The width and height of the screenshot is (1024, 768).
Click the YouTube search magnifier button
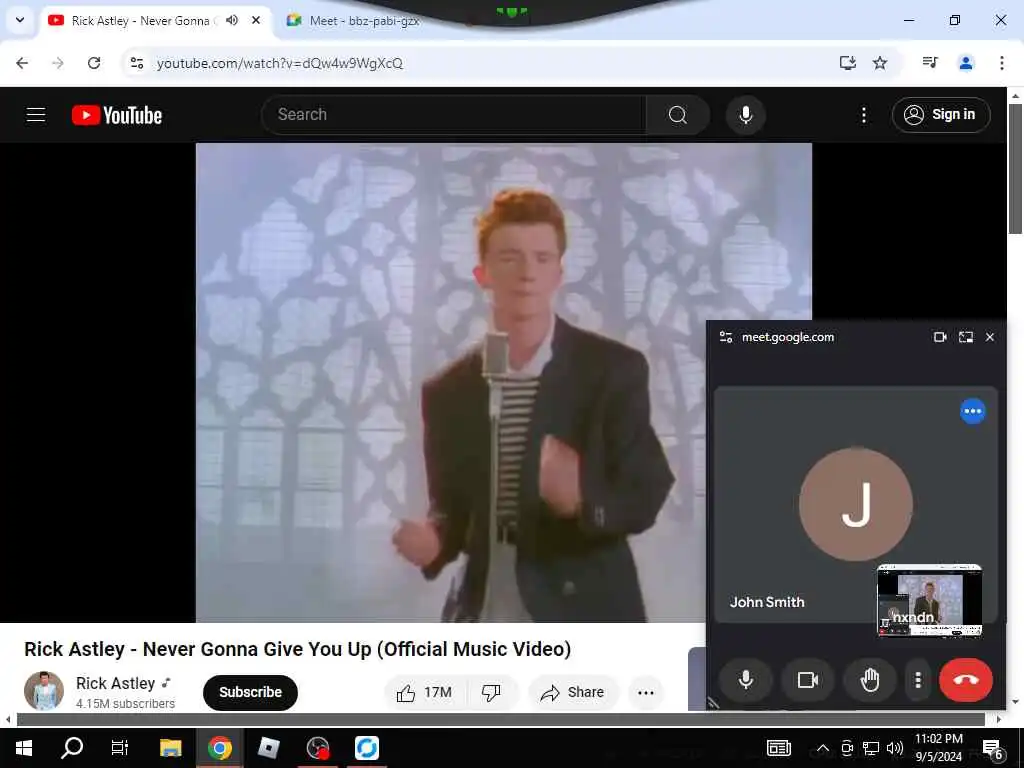pos(677,115)
